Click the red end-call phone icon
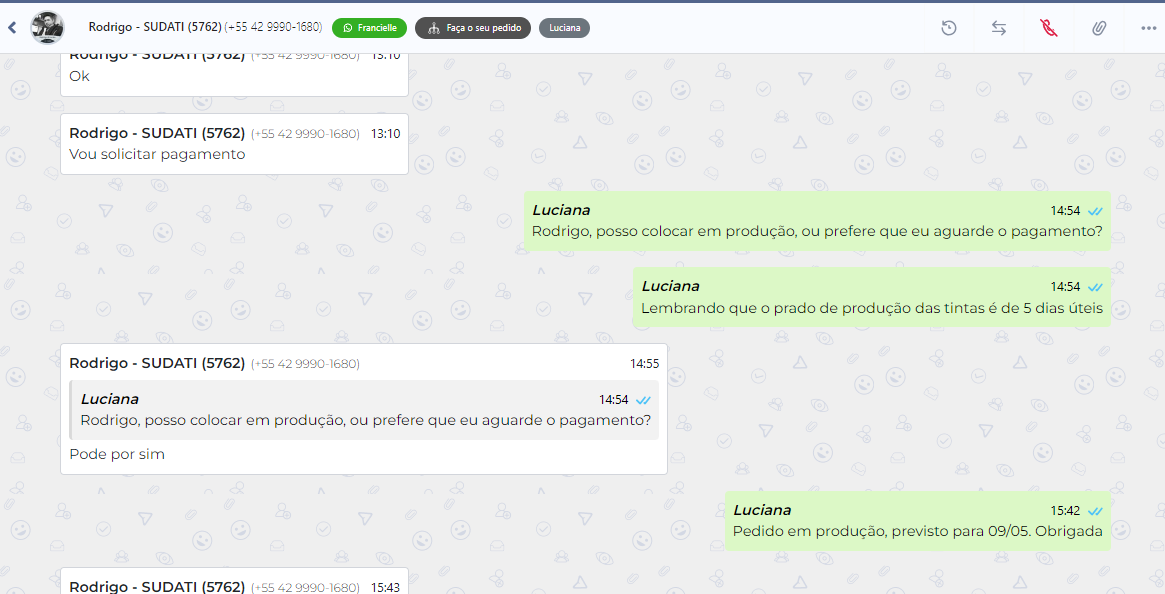Screen dimensions: 1165x594 pos(1049,28)
